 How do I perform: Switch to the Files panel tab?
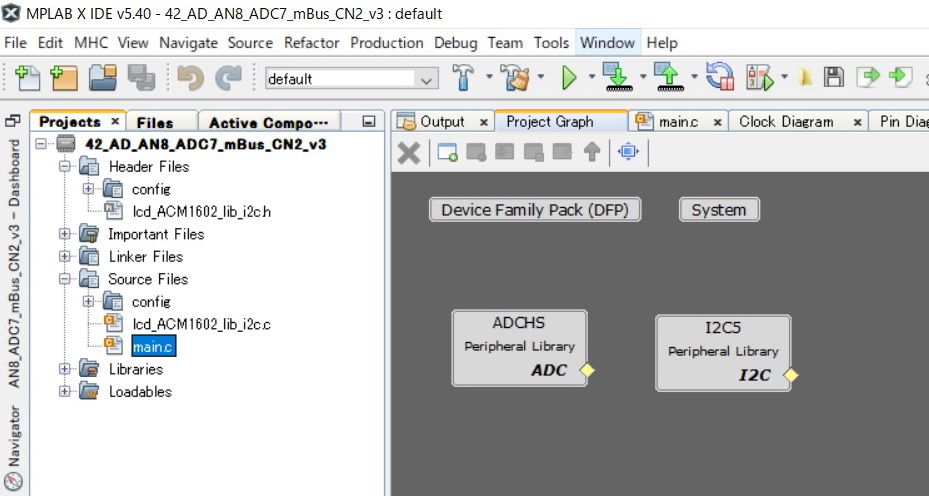click(155, 122)
